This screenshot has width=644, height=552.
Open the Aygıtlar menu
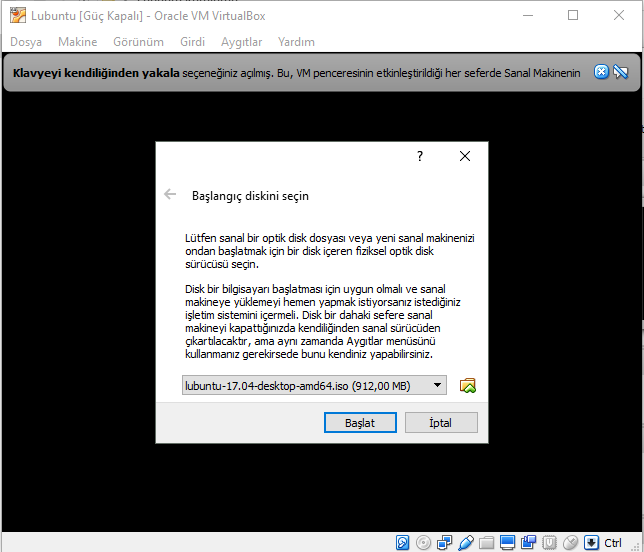coord(241,42)
